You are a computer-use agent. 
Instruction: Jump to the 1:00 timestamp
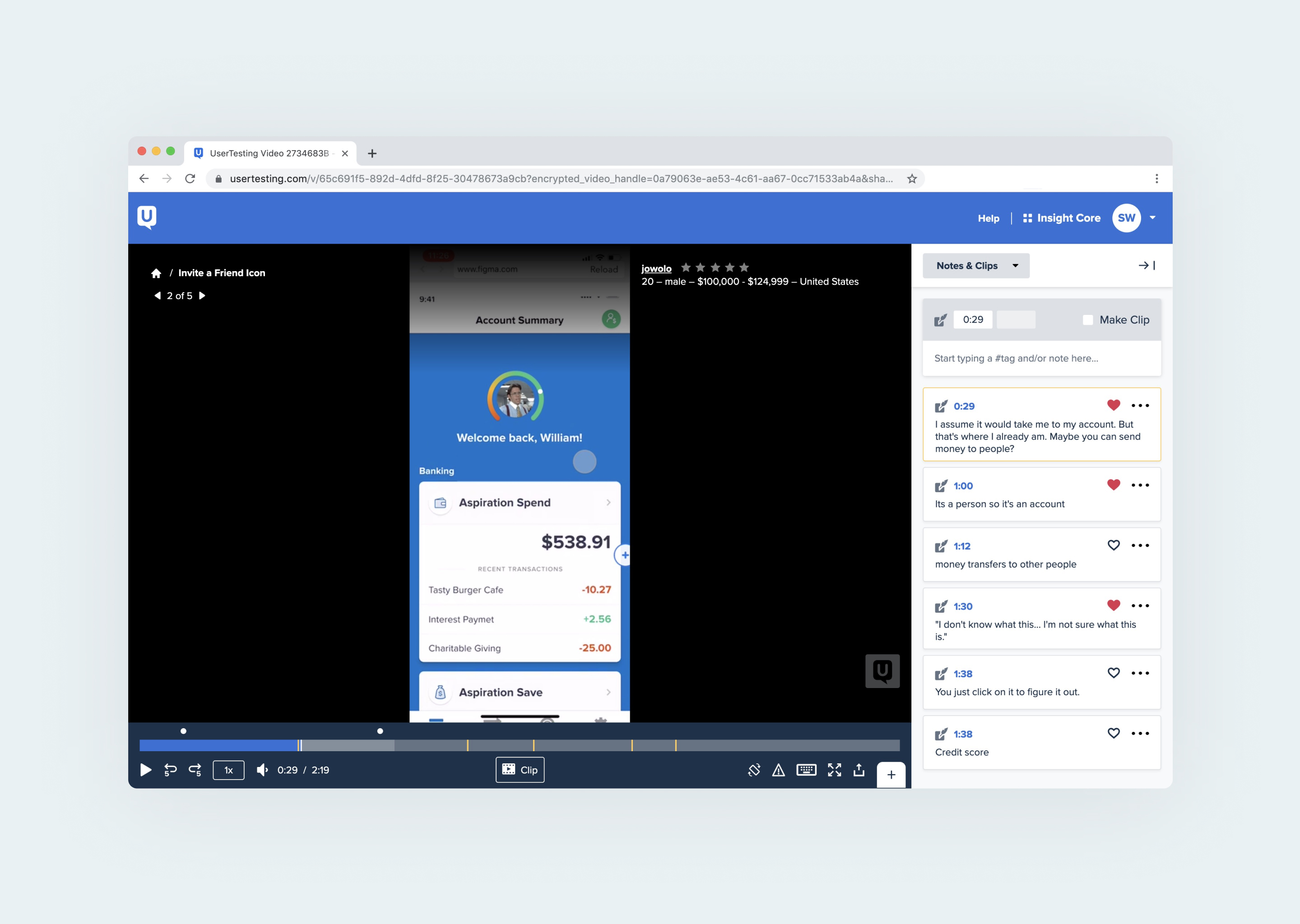963,486
